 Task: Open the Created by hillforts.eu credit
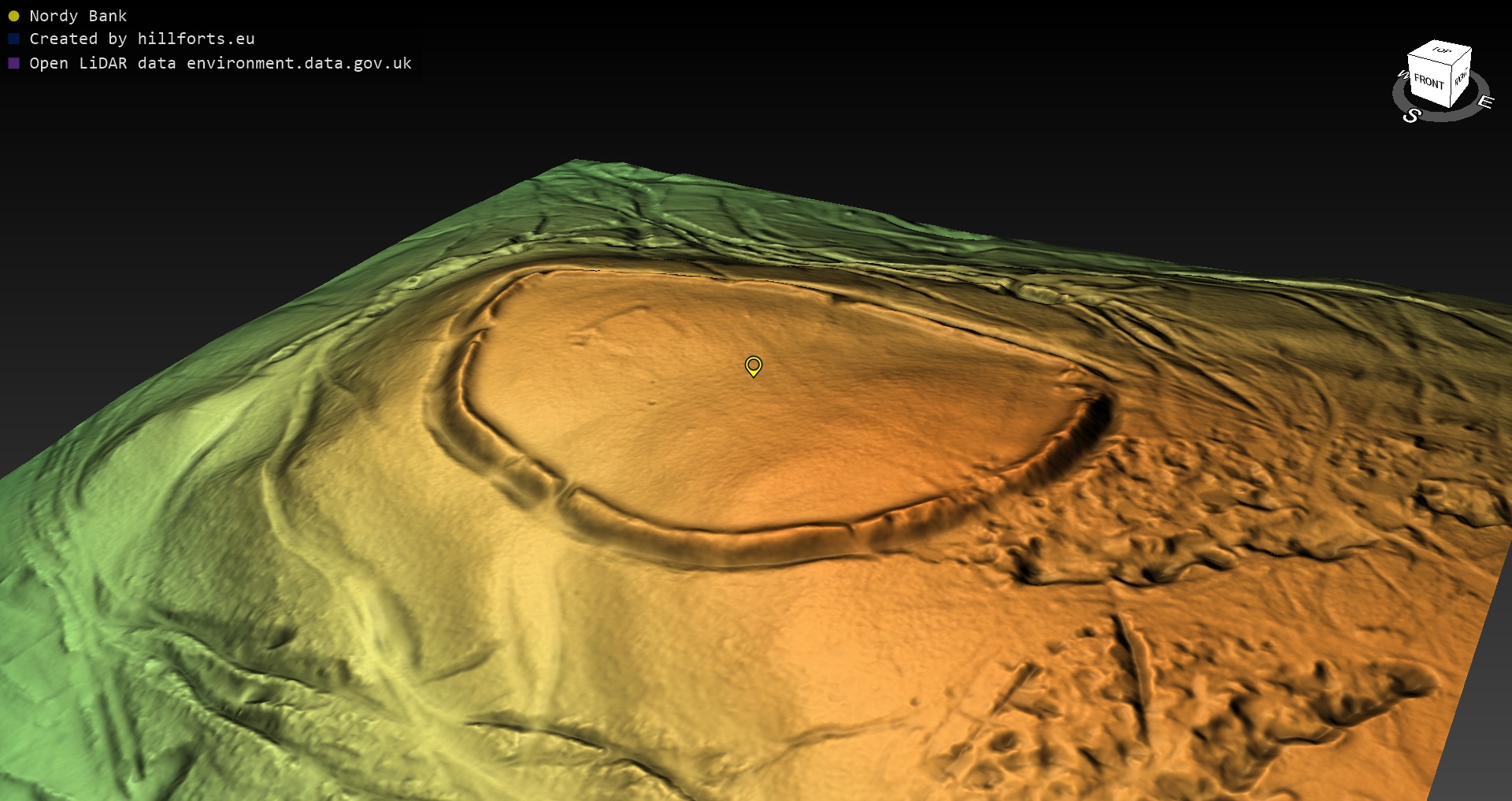tap(142, 39)
